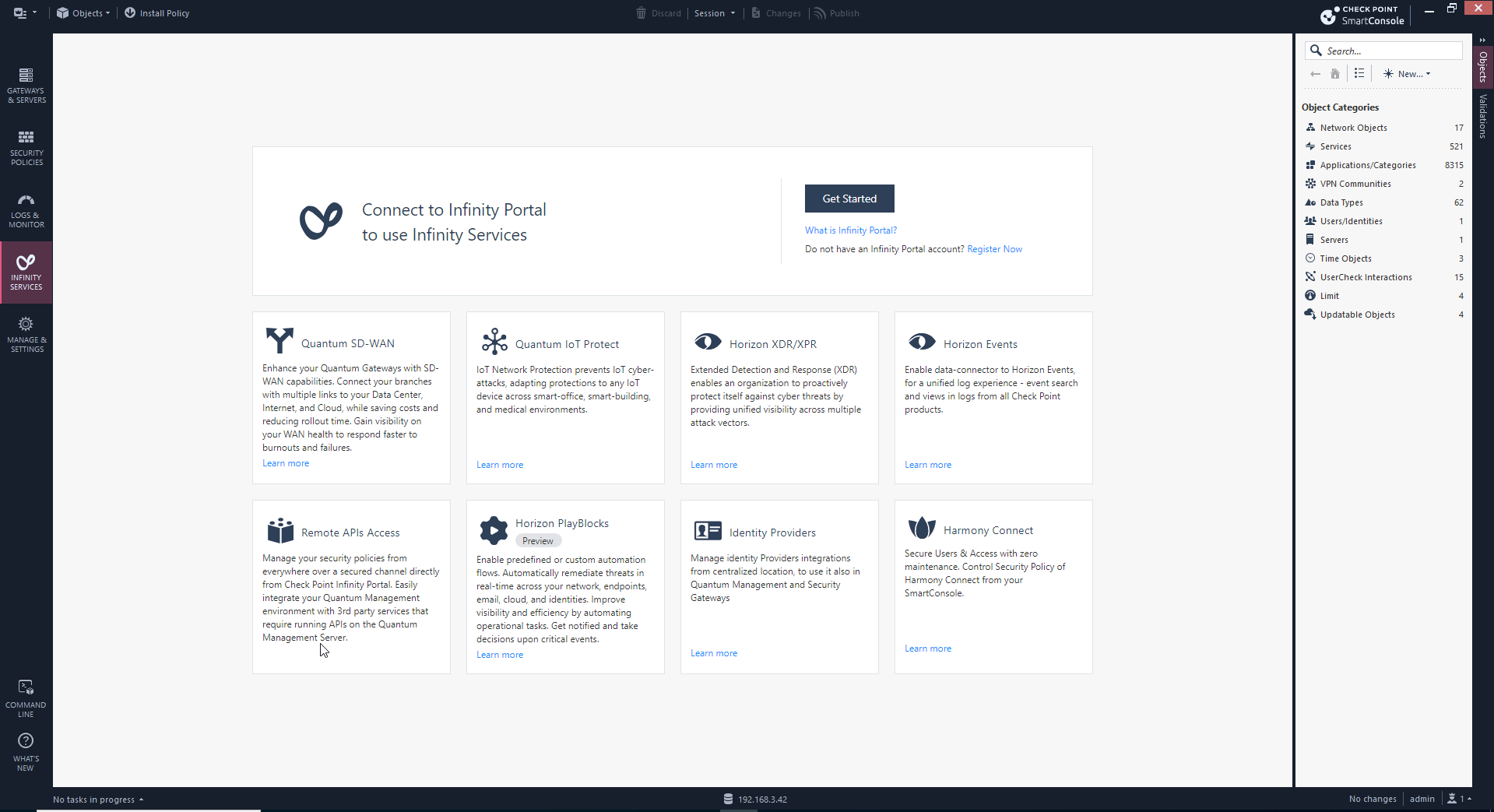Click the Horizon Events eye icon
1494x812 pixels.
click(922, 342)
